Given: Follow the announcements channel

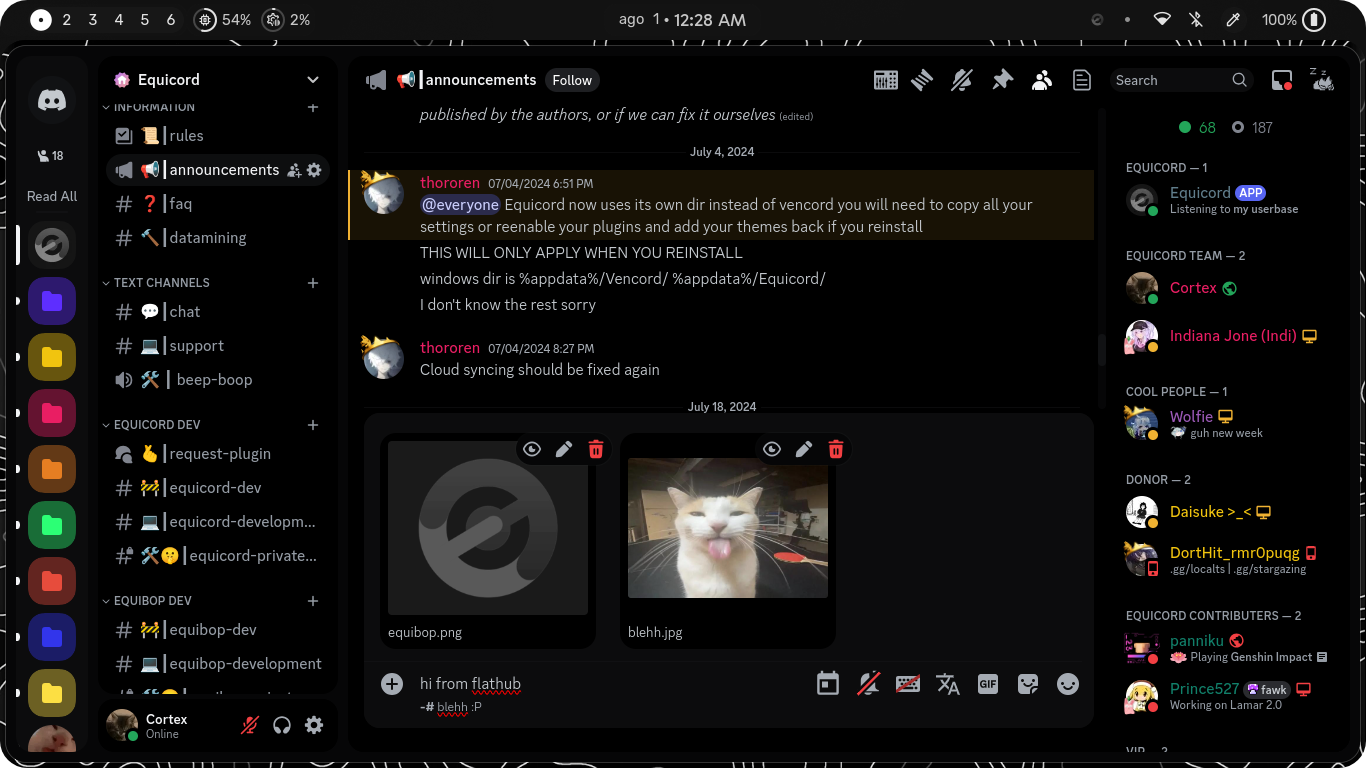Looking at the screenshot, I should click(x=572, y=80).
